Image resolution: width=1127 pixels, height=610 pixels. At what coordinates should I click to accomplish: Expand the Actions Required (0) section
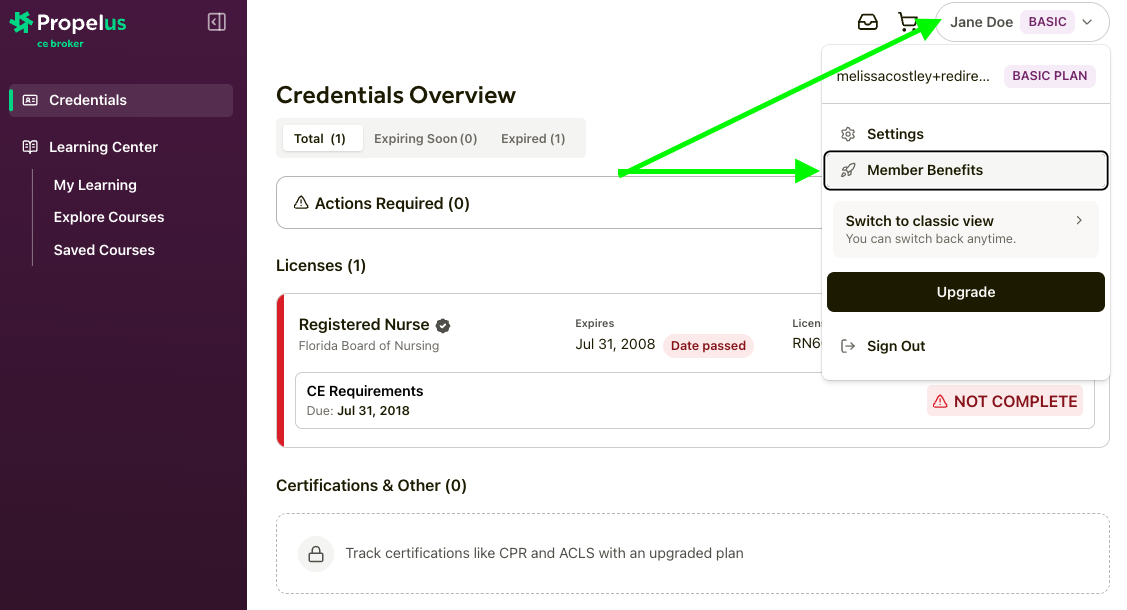point(382,203)
